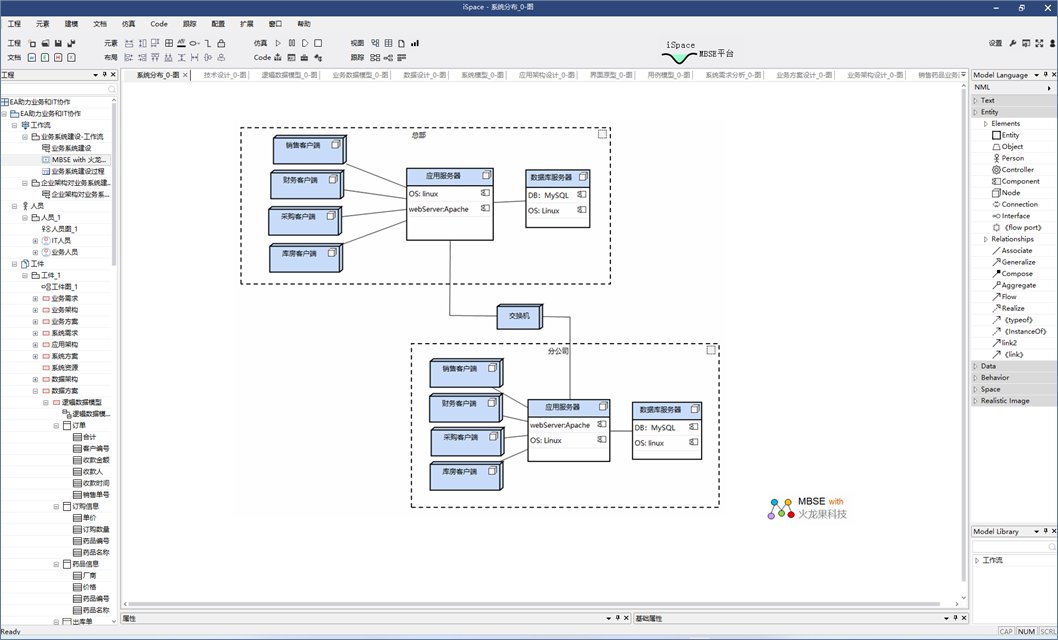Screen dimensions: 1058x640
Task: Choose the Generalize relationship tool
Action: (1018, 262)
